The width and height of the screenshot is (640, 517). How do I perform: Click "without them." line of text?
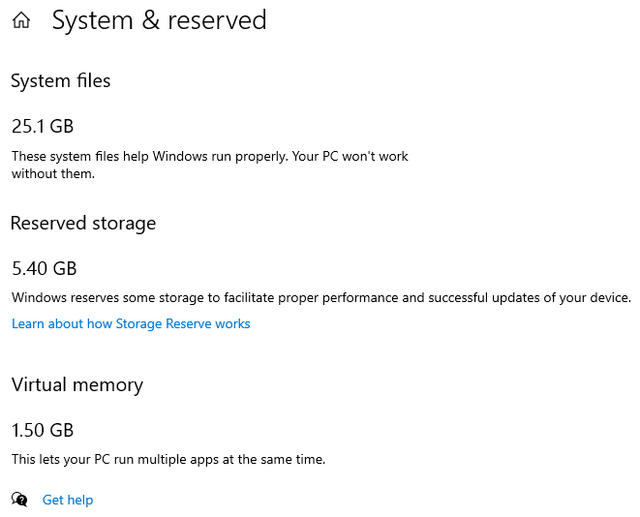(x=53, y=174)
